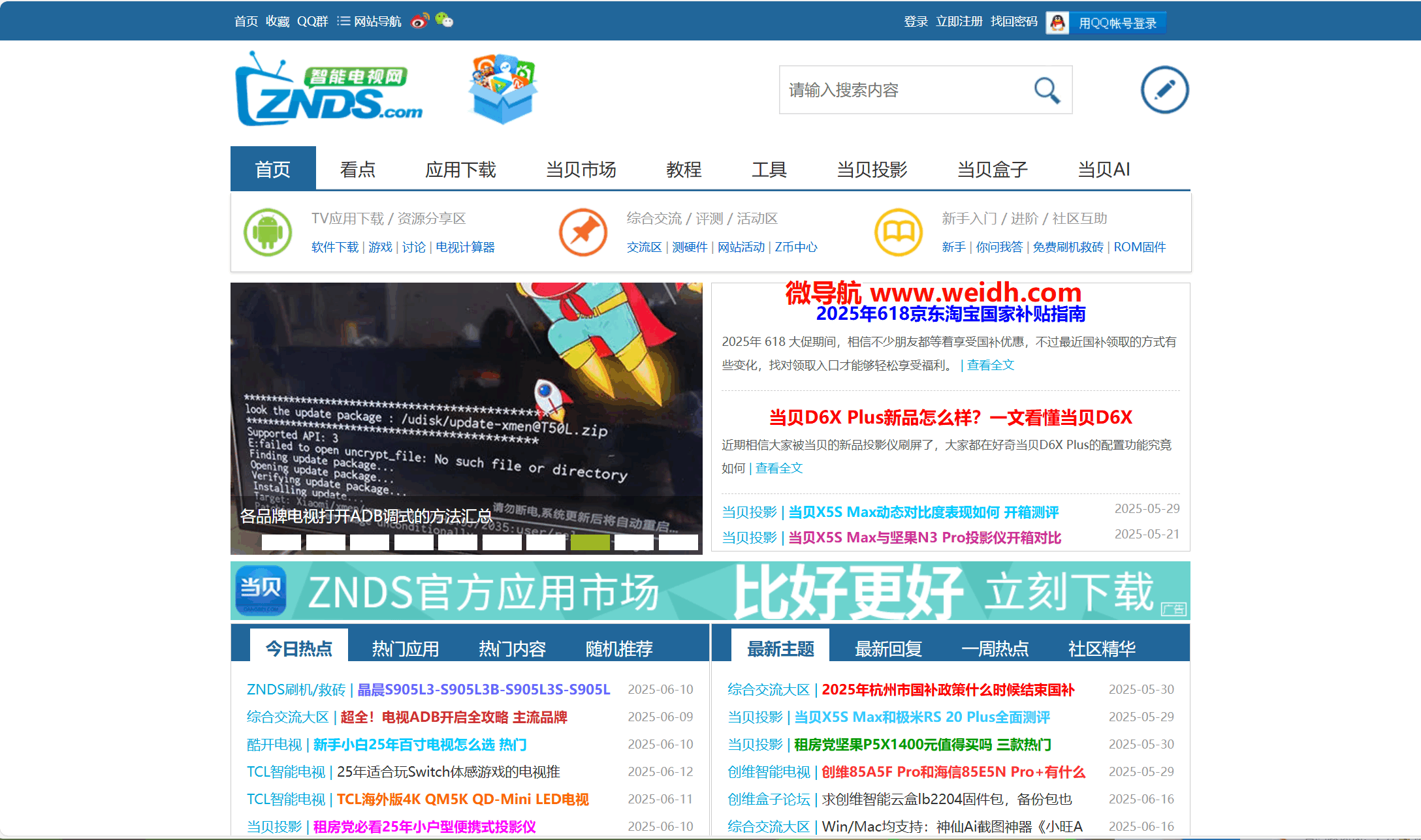This screenshot has width=1421, height=840.
Task: Open the WeChat icon in top bar
Action: tap(444, 21)
